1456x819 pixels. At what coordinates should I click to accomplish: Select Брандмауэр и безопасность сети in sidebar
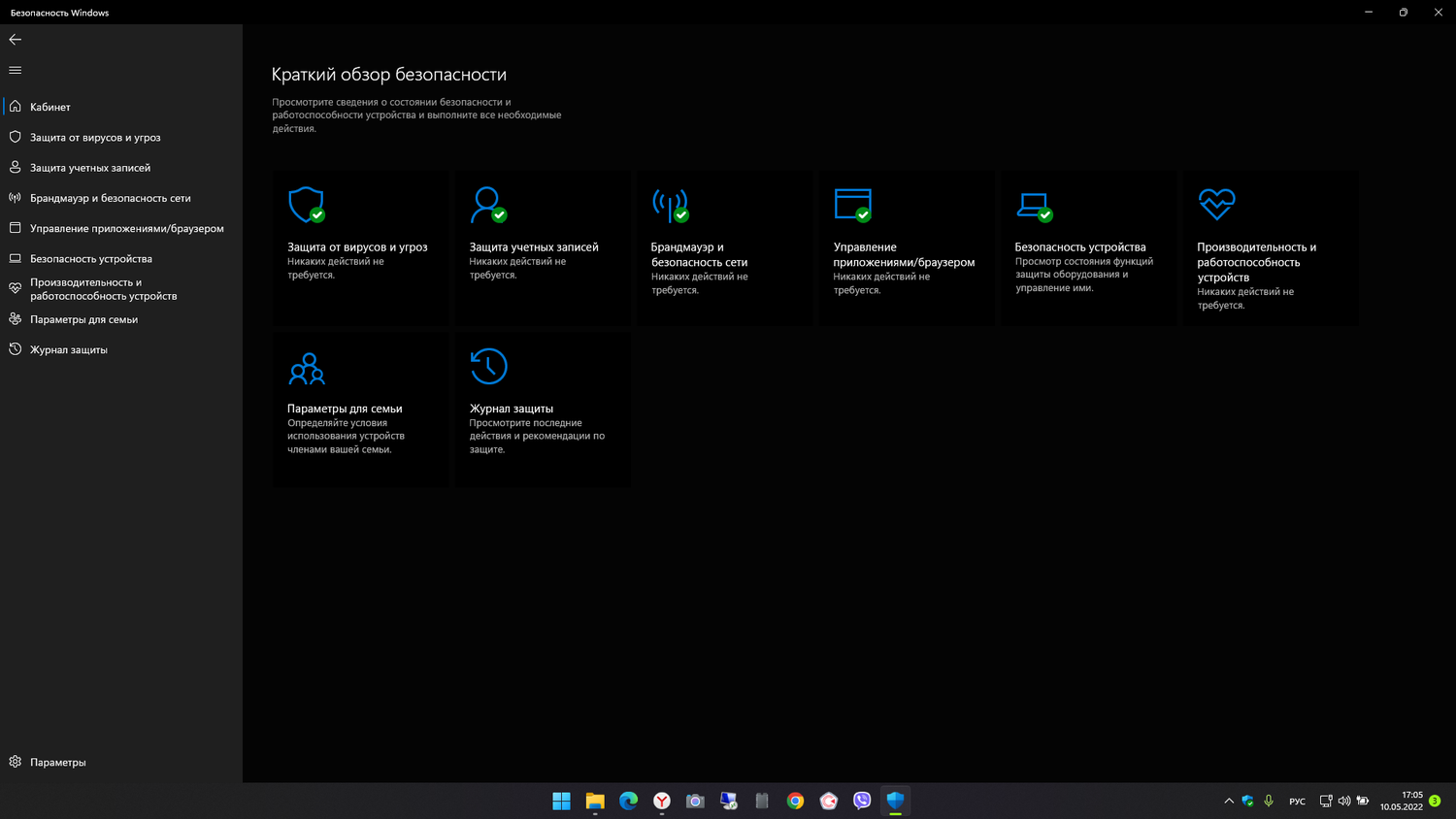[110, 198]
